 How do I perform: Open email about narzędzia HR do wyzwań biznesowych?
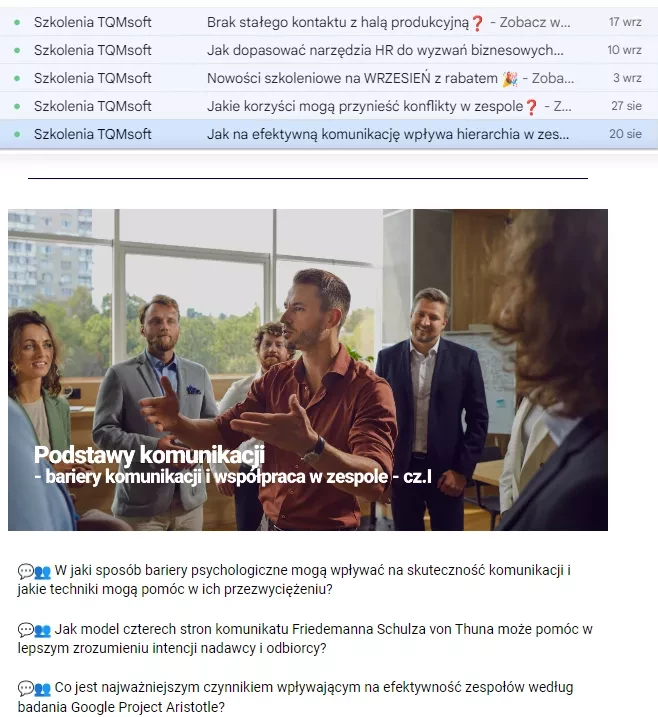click(x=329, y=50)
